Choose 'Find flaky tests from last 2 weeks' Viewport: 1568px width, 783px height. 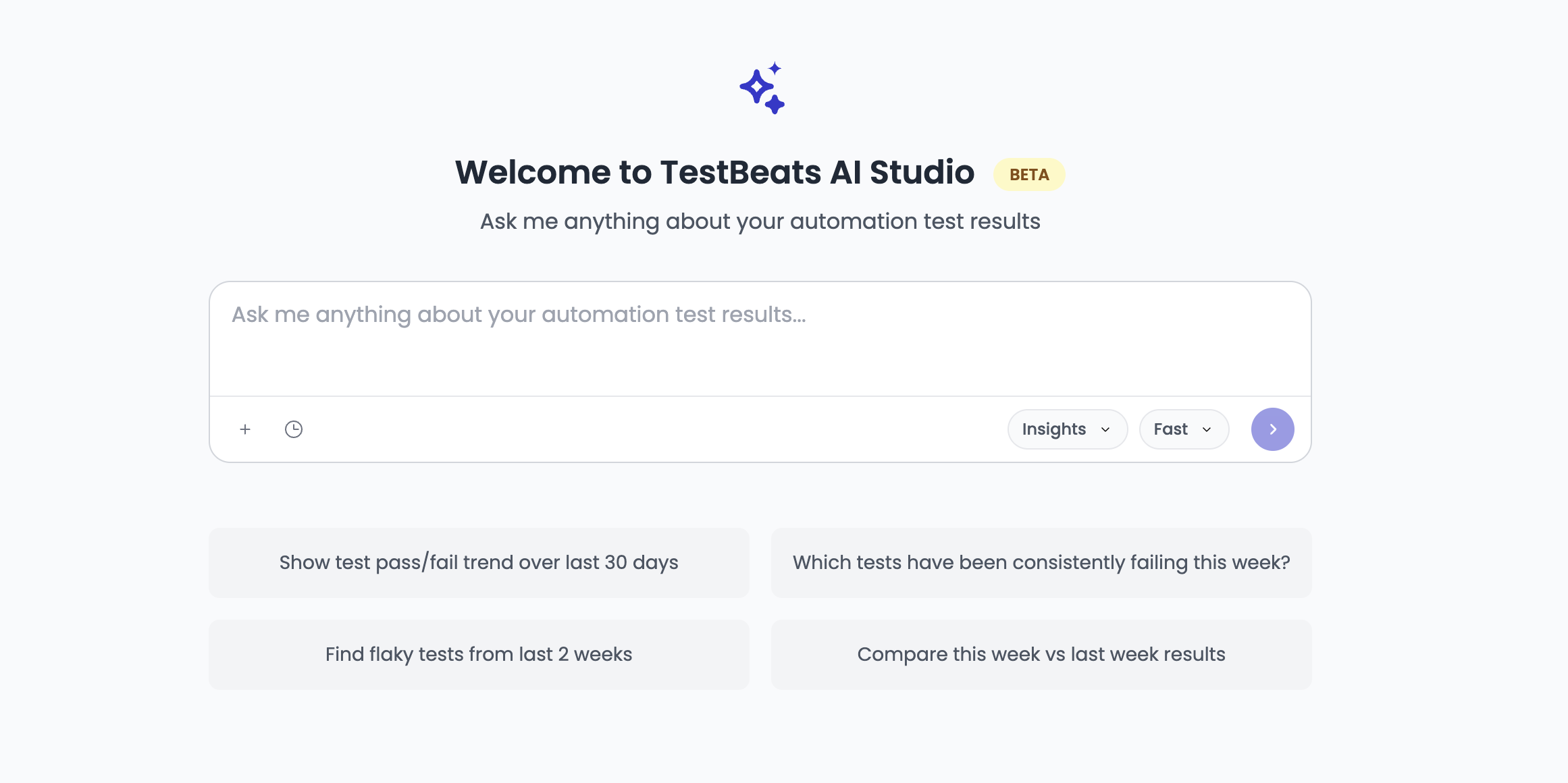pos(479,654)
